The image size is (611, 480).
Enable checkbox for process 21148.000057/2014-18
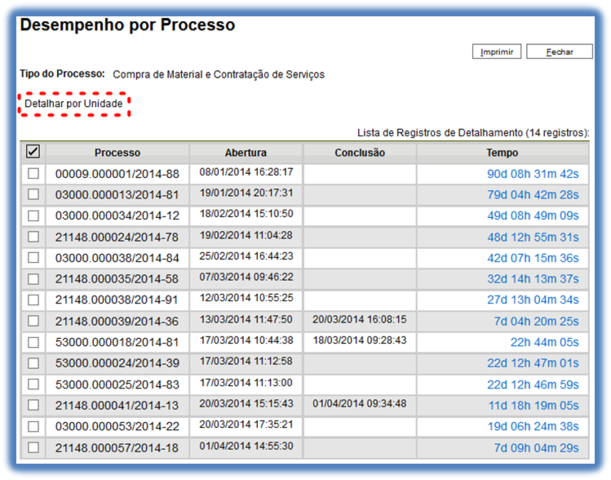[x=33, y=447]
